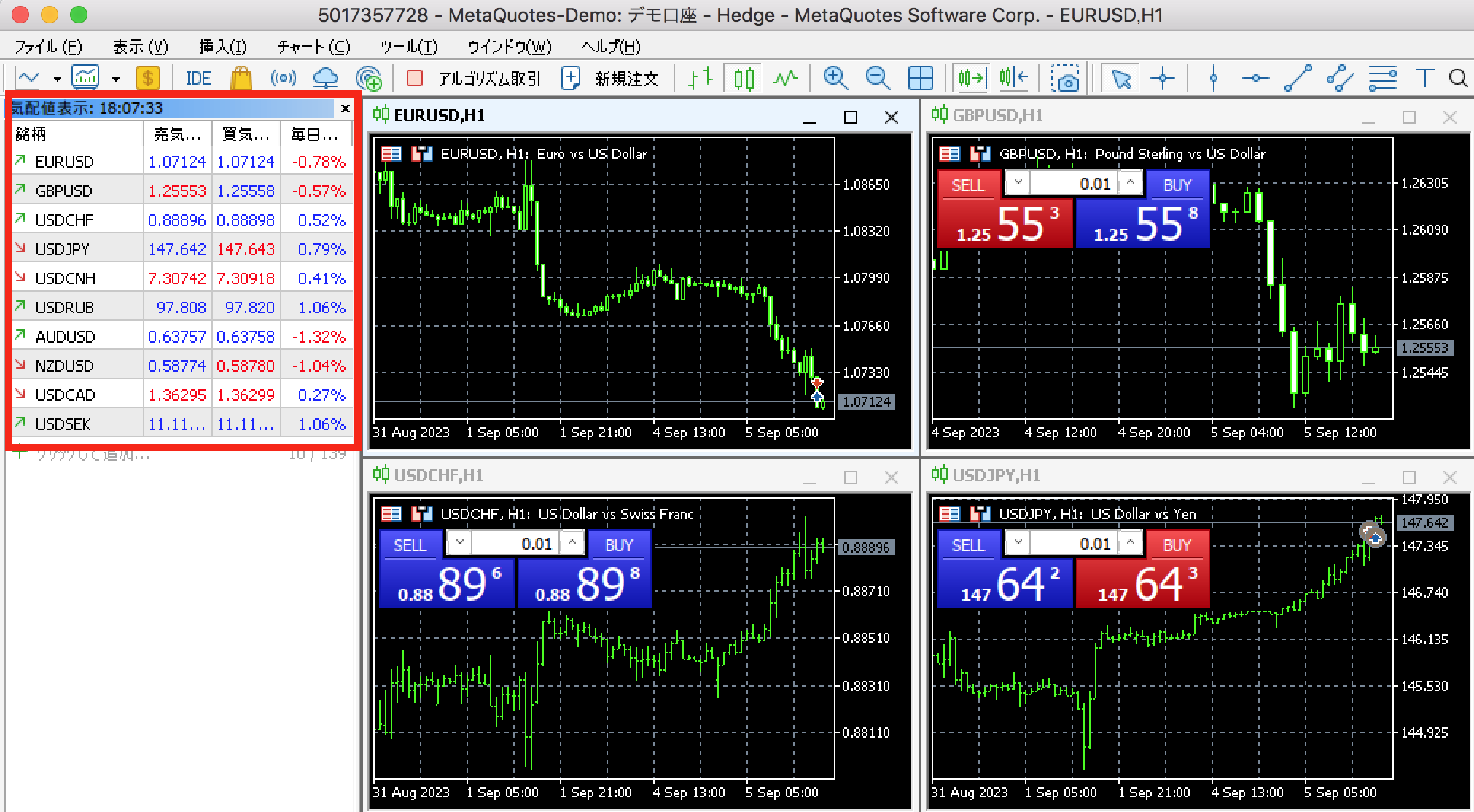This screenshot has height=812, width=1474.
Task: Select the line chart display icon
Action: [785, 78]
